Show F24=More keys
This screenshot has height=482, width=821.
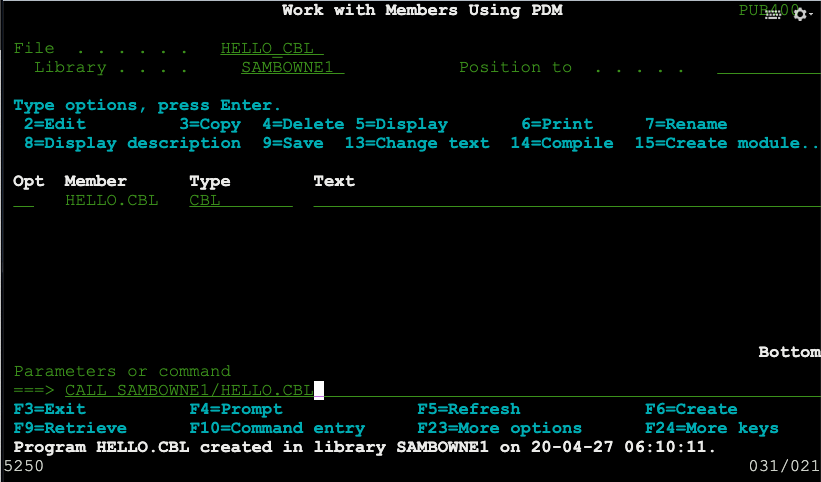pos(711,428)
